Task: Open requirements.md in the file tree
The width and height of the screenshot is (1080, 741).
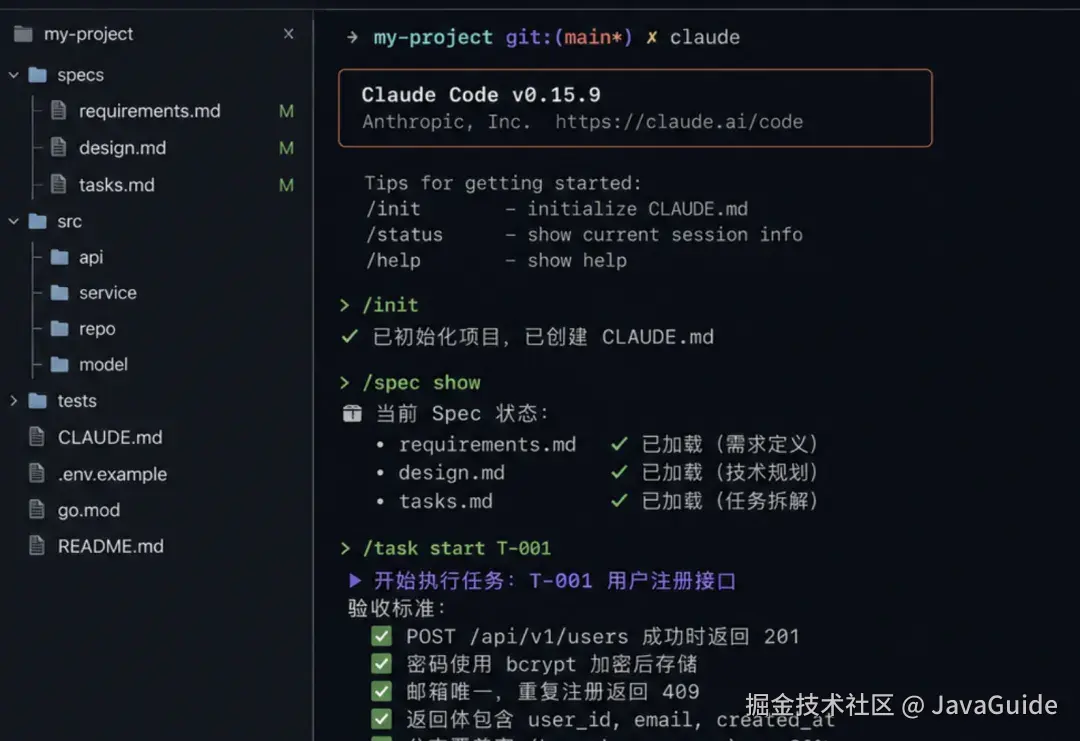Action: pos(149,111)
